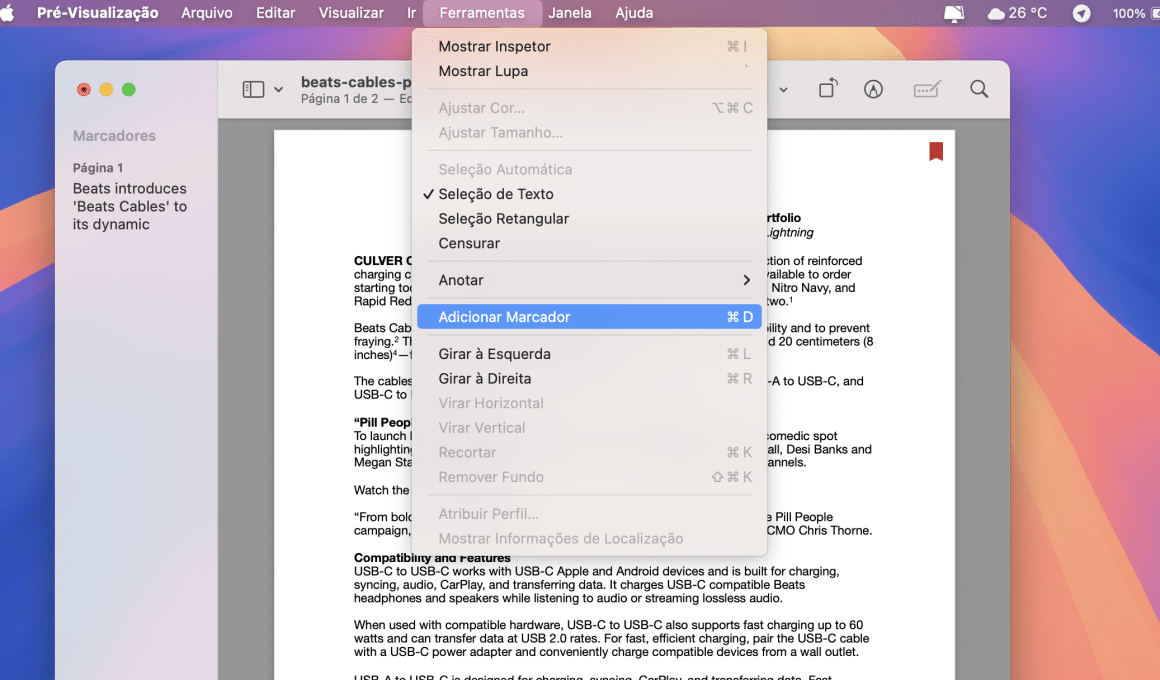Expand the toolbar chevron beside the rotate icon

click(x=783, y=90)
